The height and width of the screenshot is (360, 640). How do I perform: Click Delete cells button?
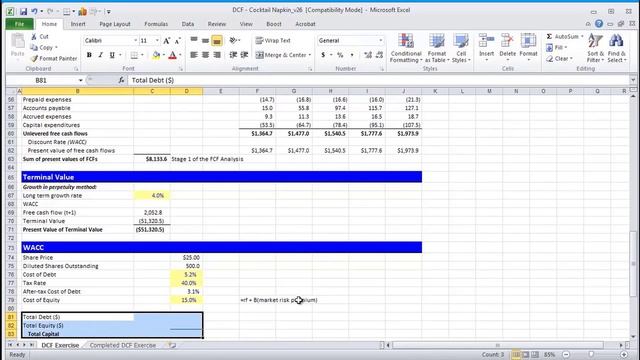click(x=507, y=48)
